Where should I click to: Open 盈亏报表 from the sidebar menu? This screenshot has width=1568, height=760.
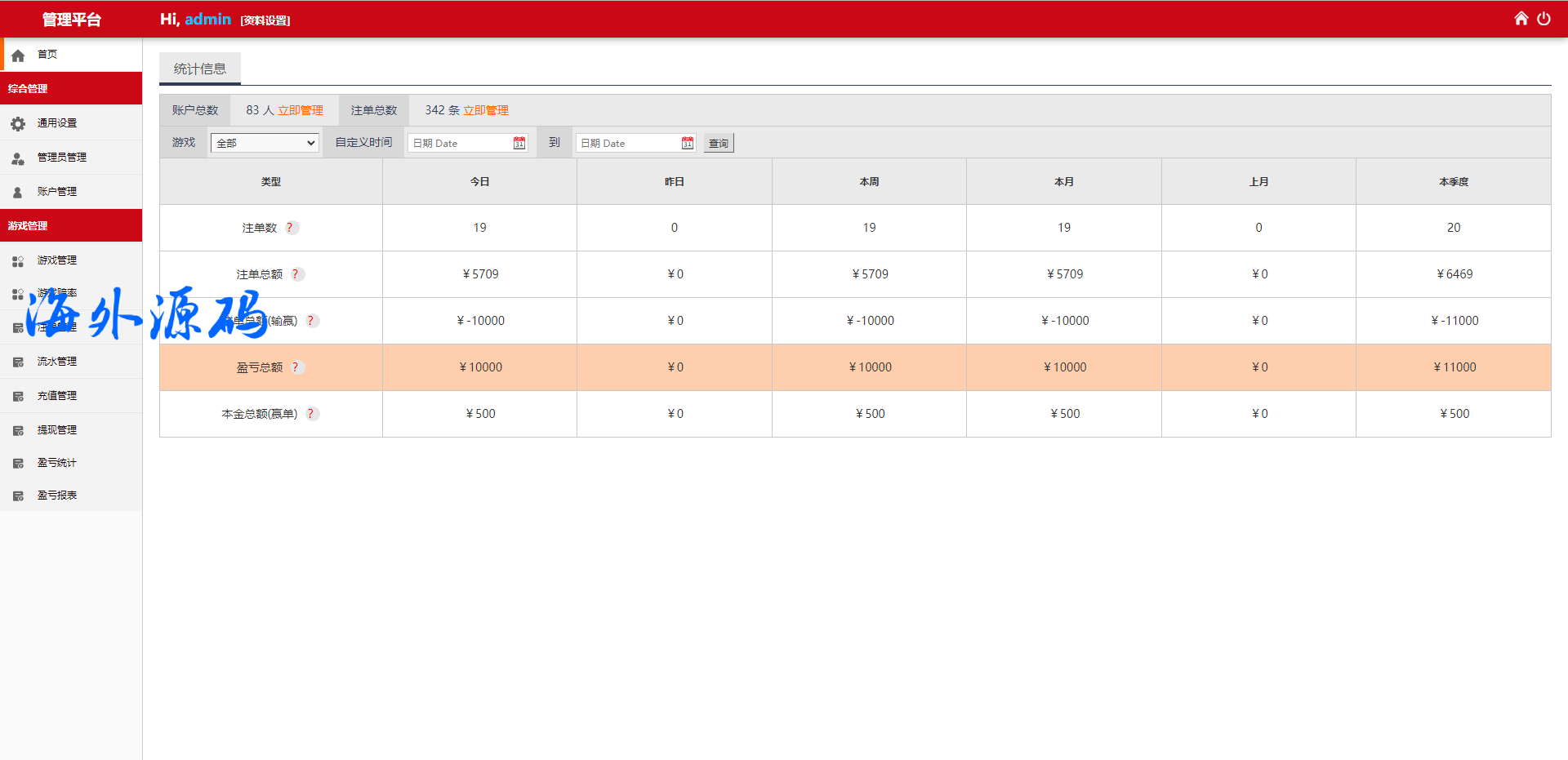[57, 496]
